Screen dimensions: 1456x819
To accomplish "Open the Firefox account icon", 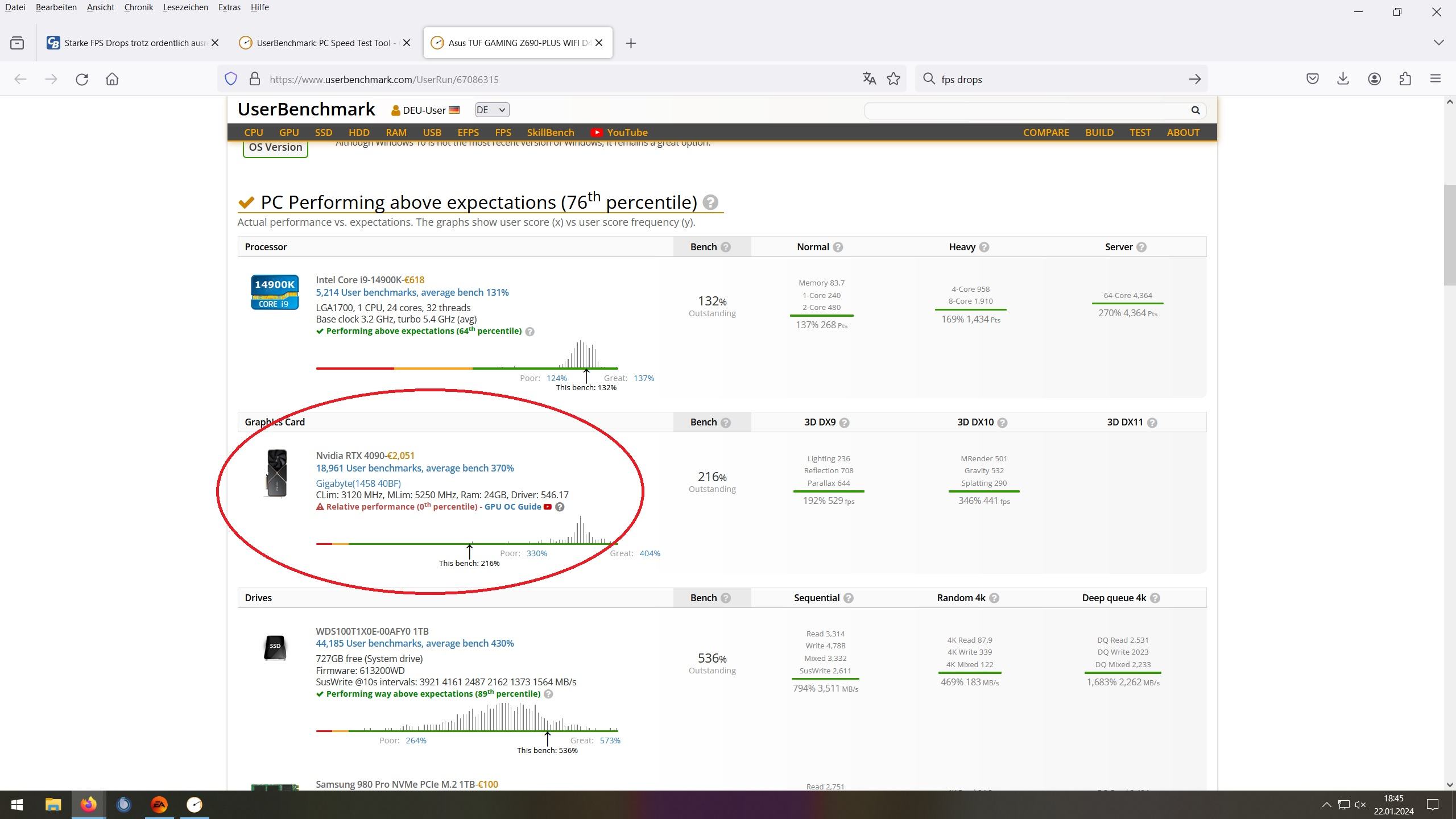I will pos(1374,79).
